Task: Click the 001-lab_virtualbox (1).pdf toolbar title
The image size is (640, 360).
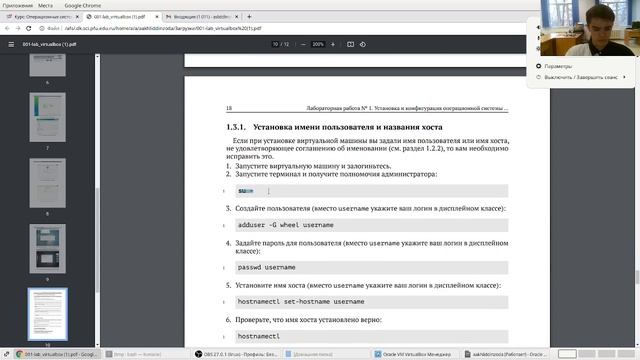Action: 49,44
